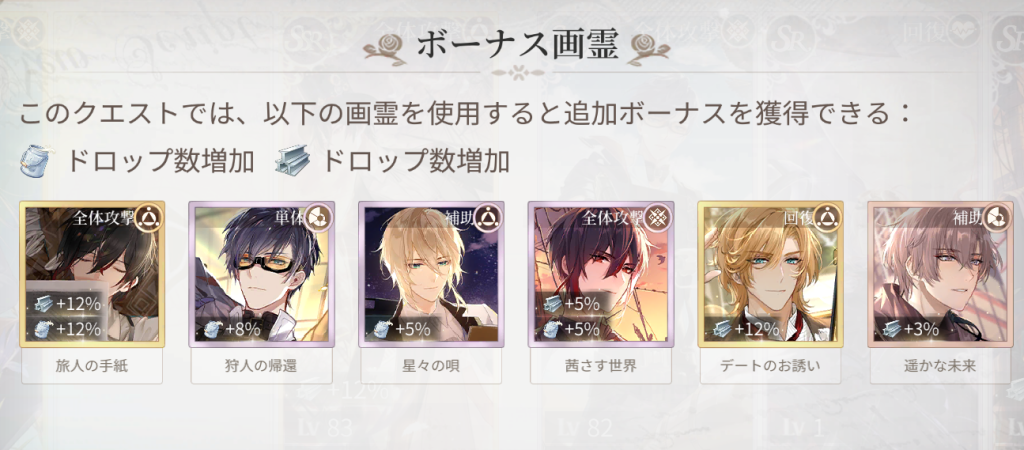Click the cross-pattern attribute icon on 茜さす世界
The width and height of the screenshot is (1024, 450).
point(657,218)
